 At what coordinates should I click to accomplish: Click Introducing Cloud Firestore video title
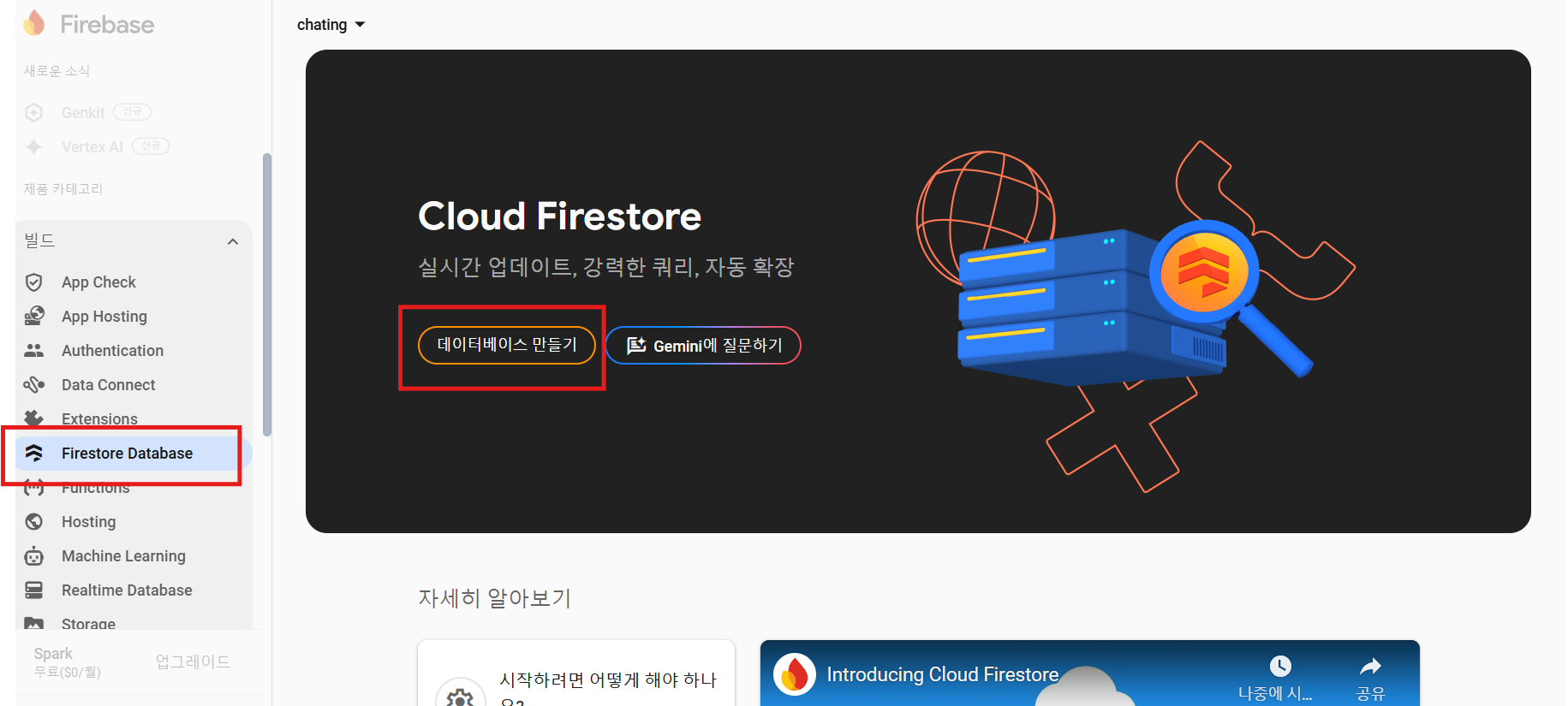coord(943,674)
